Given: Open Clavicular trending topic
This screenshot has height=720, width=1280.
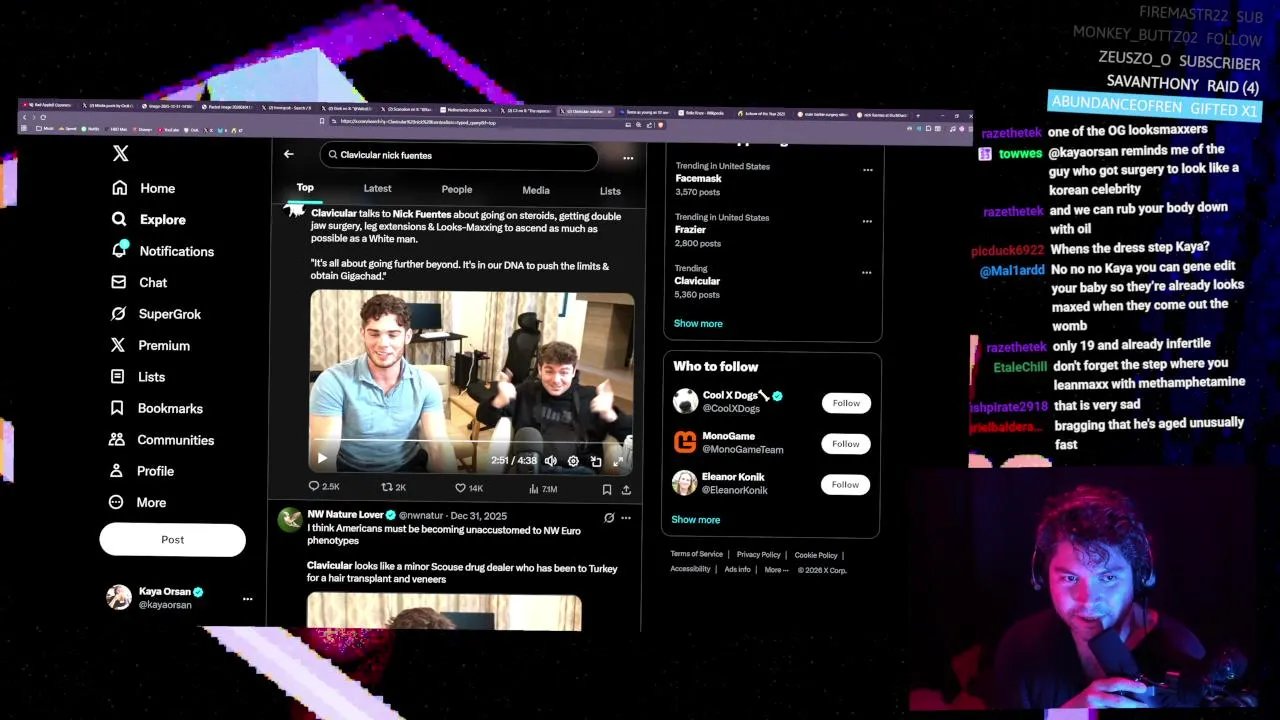Looking at the screenshot, I should tap(697, 281).
